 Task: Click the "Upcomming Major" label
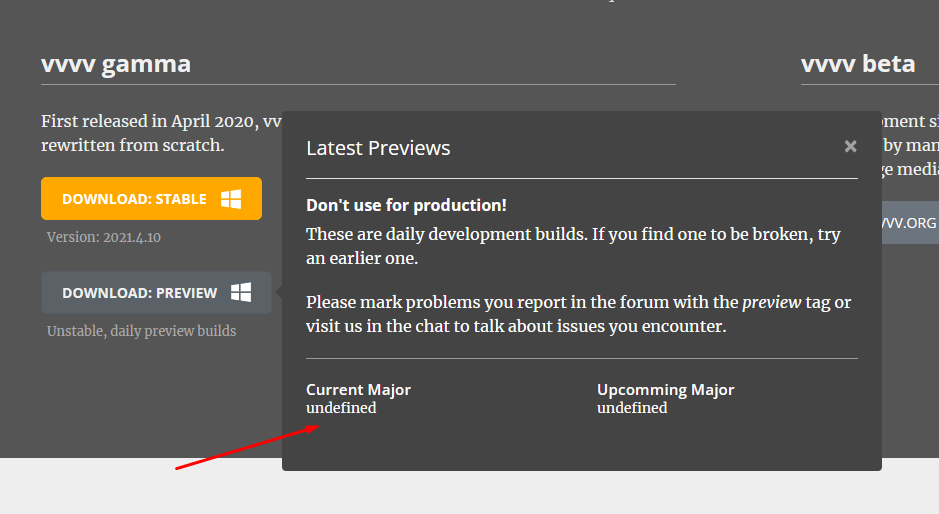point(665,390)
